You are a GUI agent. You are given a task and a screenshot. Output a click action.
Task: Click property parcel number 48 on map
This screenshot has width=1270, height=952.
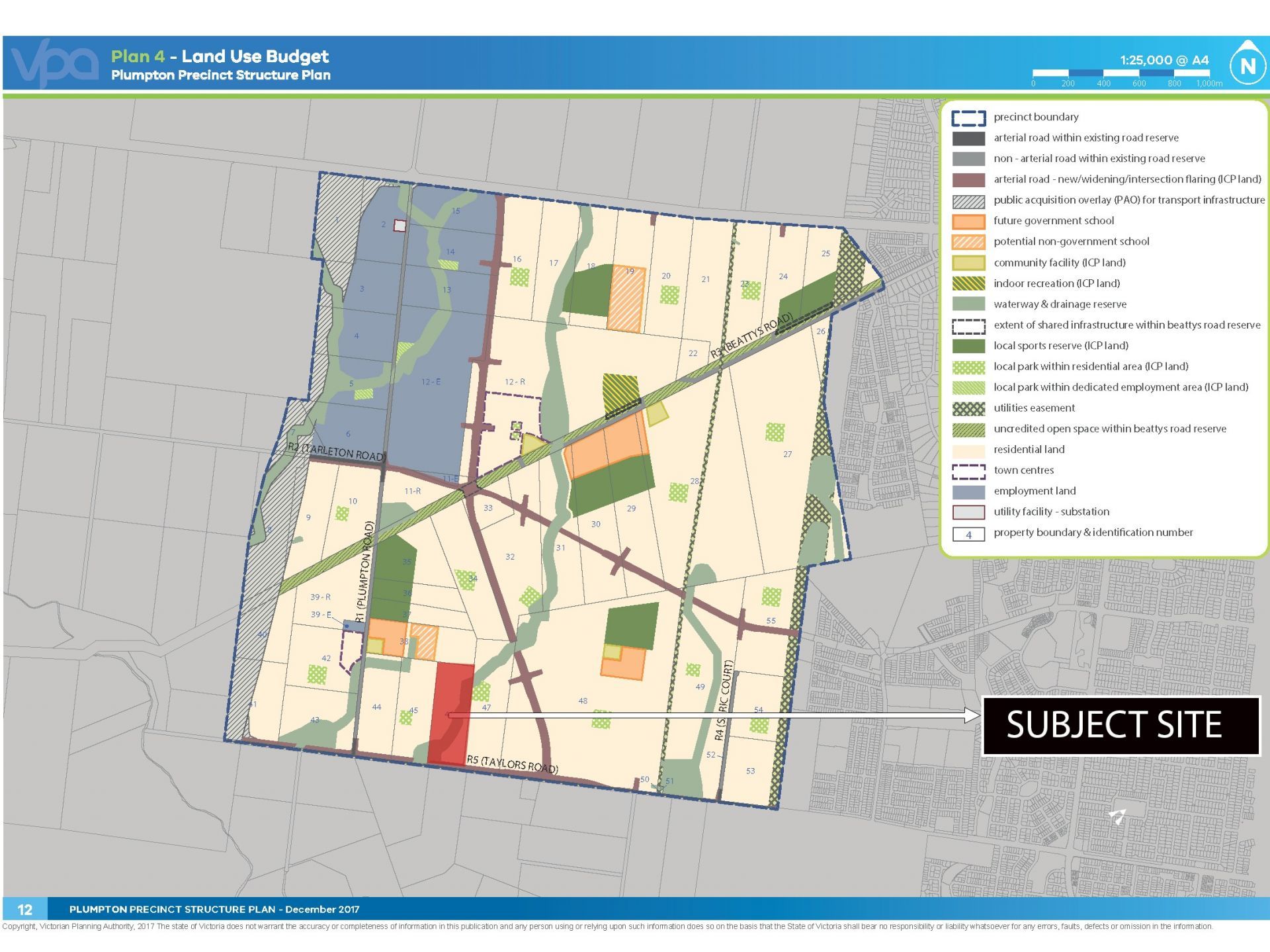(583, 701)
